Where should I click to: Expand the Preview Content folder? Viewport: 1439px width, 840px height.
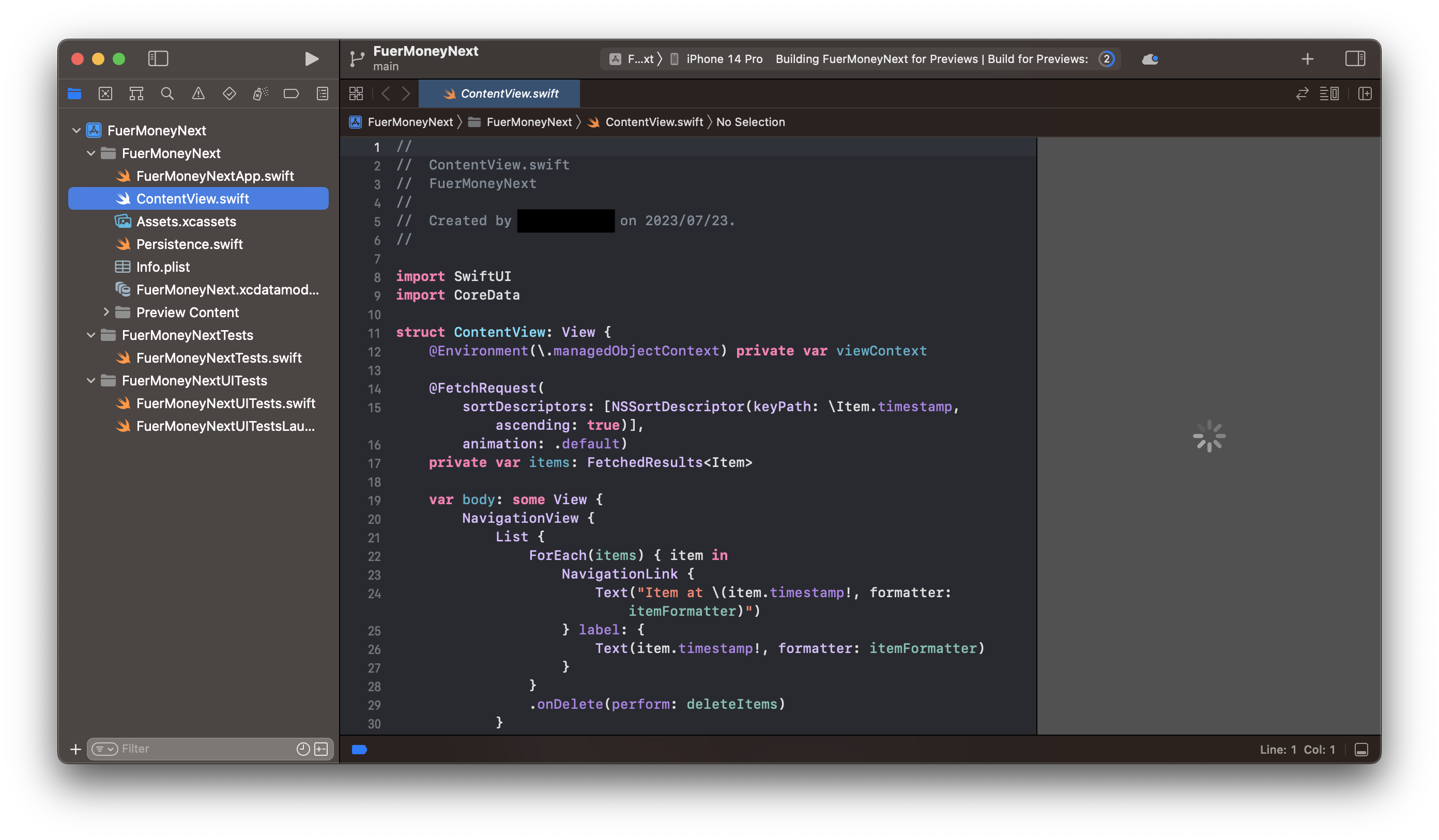[106, 312]
